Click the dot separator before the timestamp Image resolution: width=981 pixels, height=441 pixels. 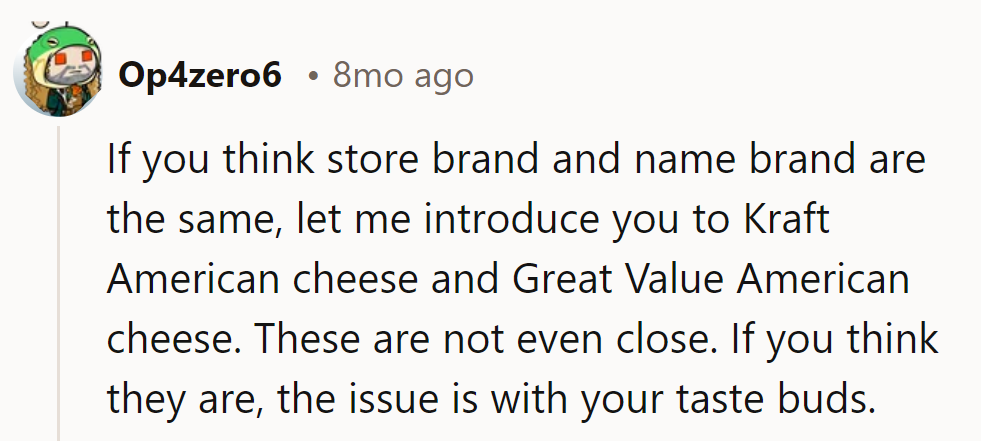point(313,76)
